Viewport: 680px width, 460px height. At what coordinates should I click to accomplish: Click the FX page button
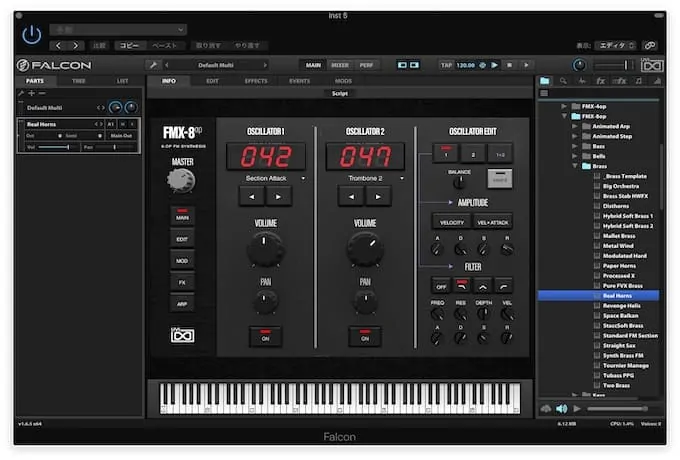tap(182, 282)
